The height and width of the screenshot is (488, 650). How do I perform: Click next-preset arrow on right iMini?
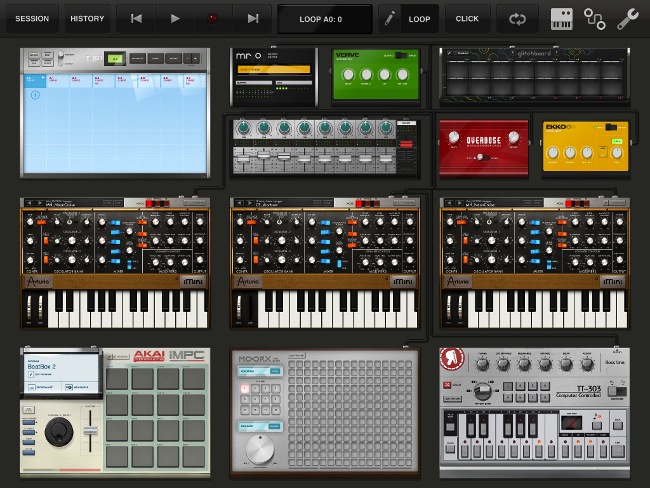(459, 203)
